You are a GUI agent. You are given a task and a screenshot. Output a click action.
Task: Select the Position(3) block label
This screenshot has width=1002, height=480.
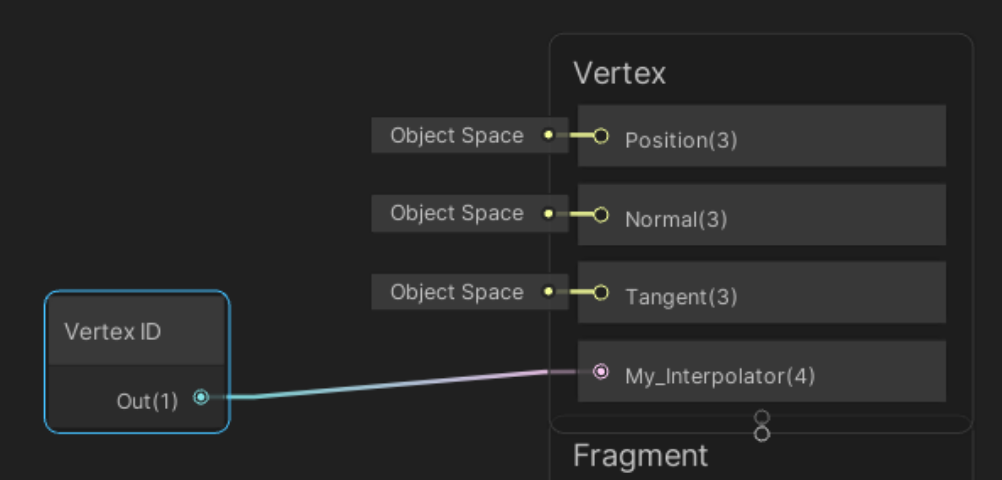tap(681, 140)
